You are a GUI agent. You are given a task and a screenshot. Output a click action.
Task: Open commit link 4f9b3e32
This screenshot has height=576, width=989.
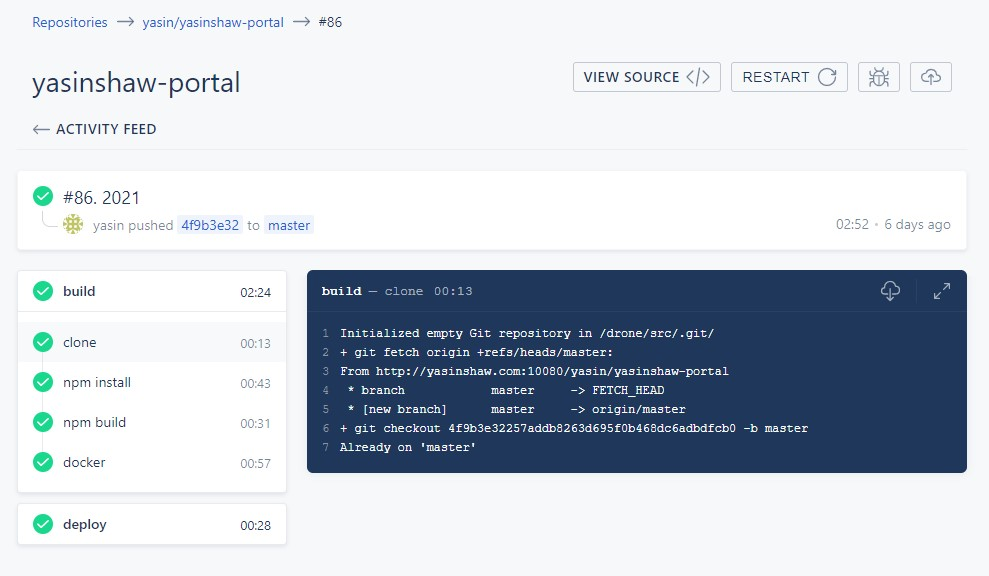[210, 225]
